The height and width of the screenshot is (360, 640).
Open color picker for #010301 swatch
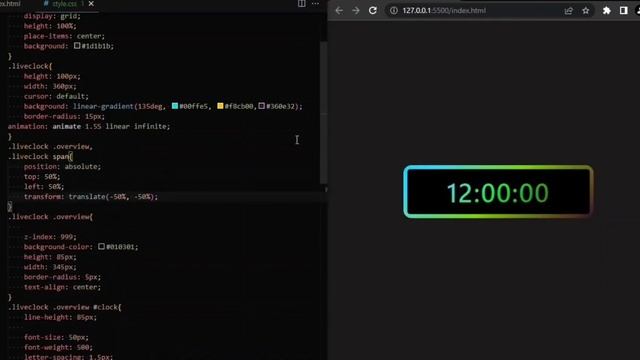101,247
